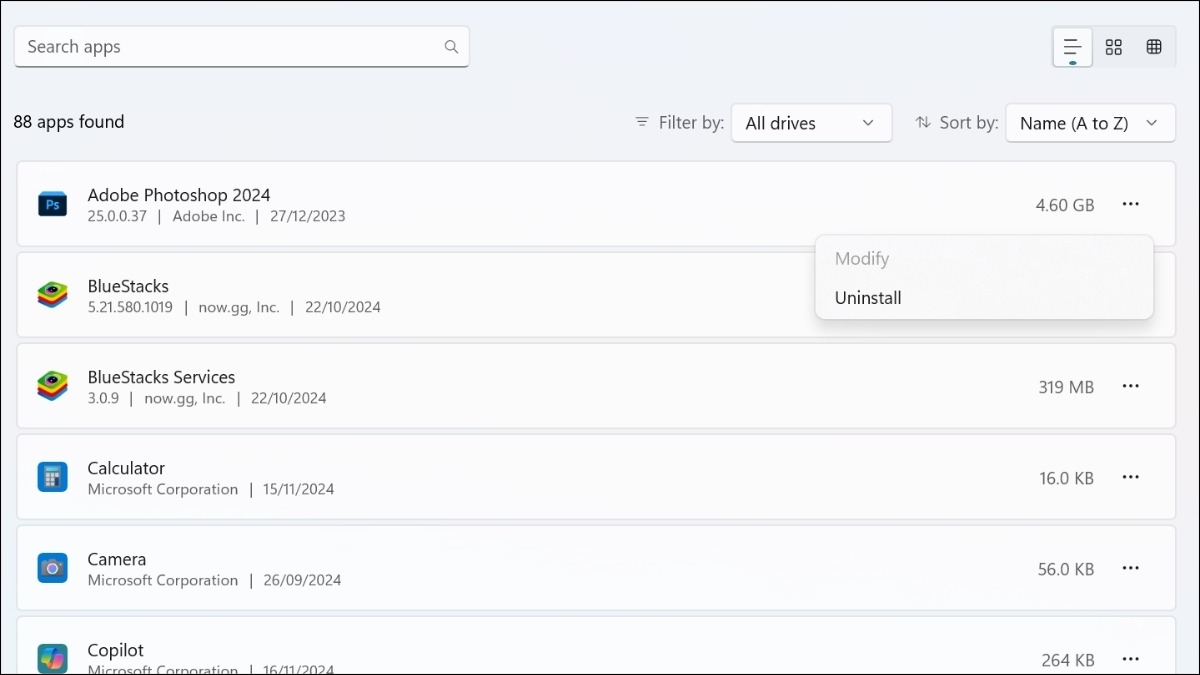The height and width of the screenshot is (675, 1200).
Task: Click the Calculator app icon
Action: pyautogui.click(x=52, y=477)
